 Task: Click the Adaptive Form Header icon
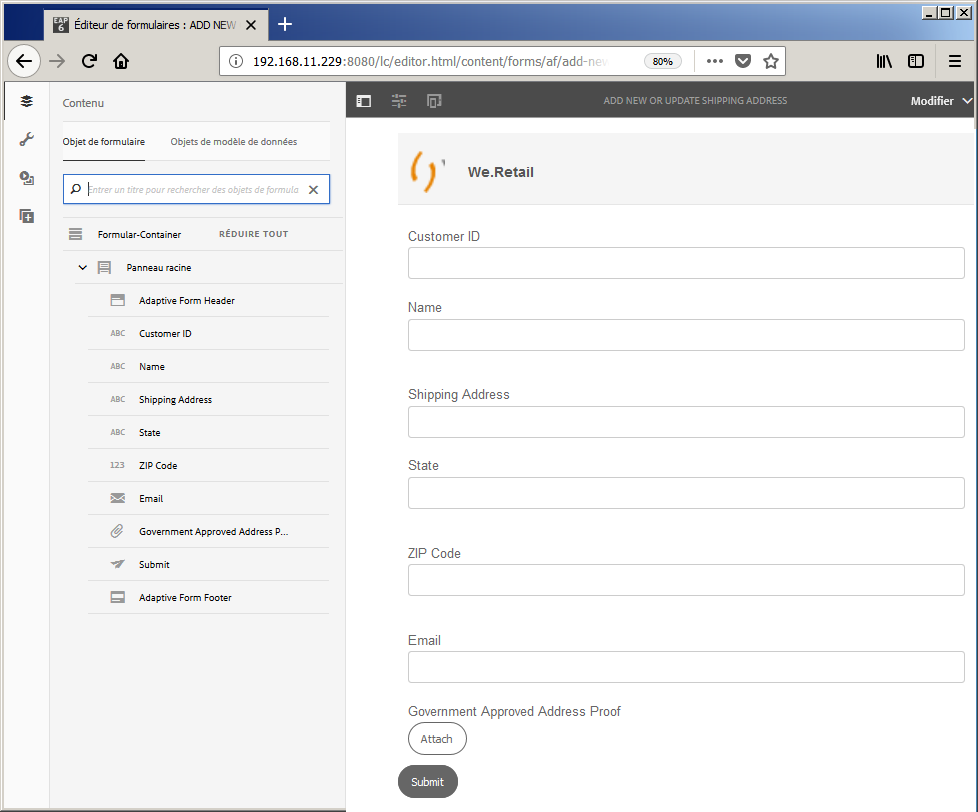pyautogui.click(x=117, y=301)
